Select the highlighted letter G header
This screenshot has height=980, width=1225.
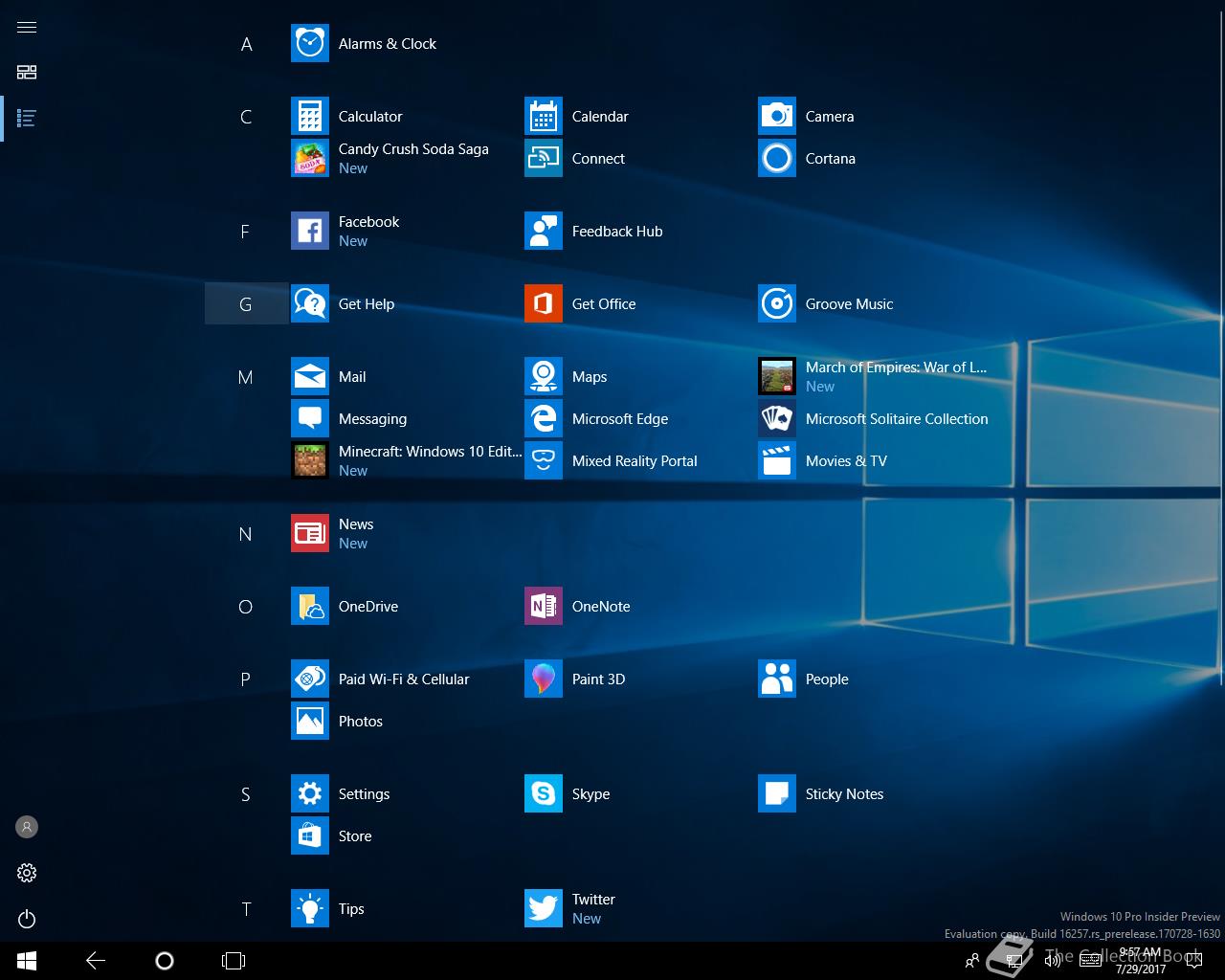[x=246, y=304]
